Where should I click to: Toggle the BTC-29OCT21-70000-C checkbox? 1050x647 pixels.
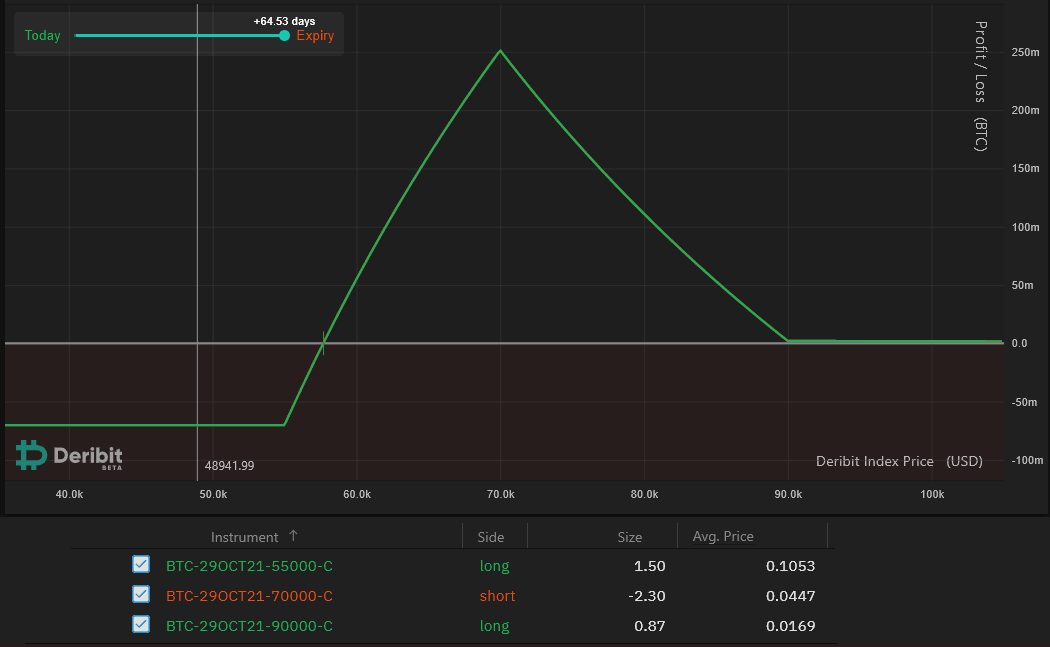click(x=141, y=595)
